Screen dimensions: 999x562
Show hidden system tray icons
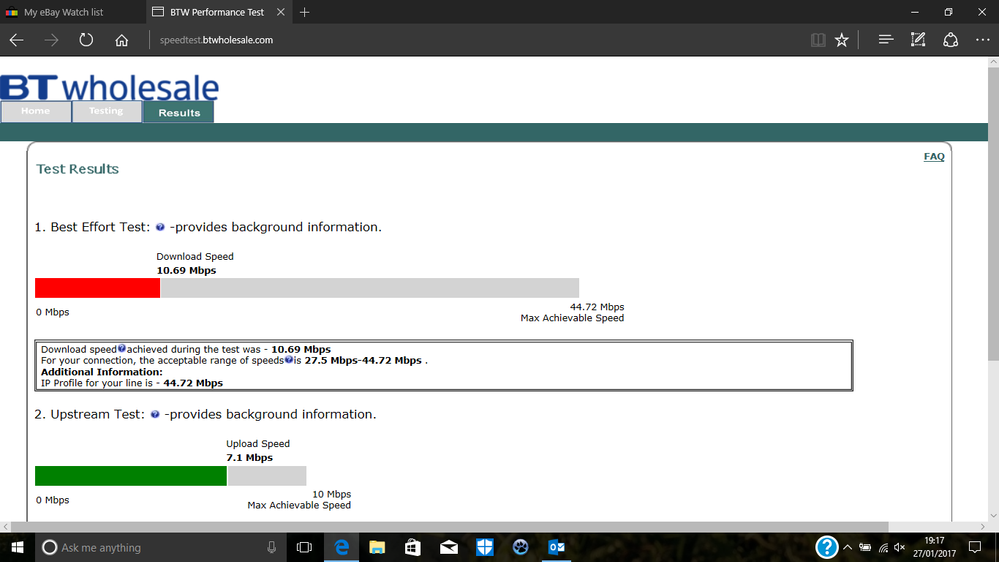click(x=847, y=547)
